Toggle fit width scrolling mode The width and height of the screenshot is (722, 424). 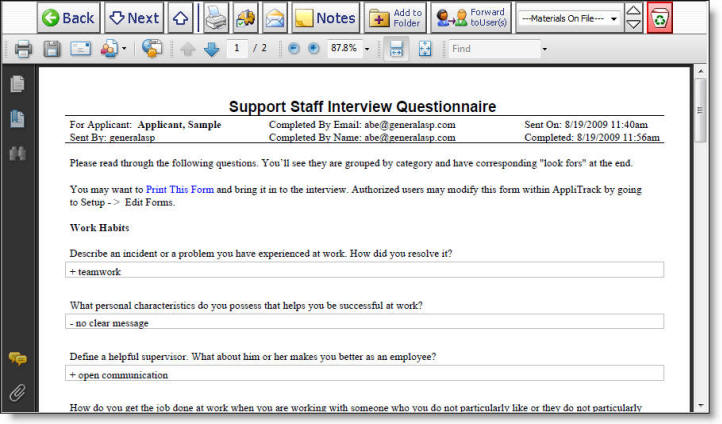tap(396, 48)
